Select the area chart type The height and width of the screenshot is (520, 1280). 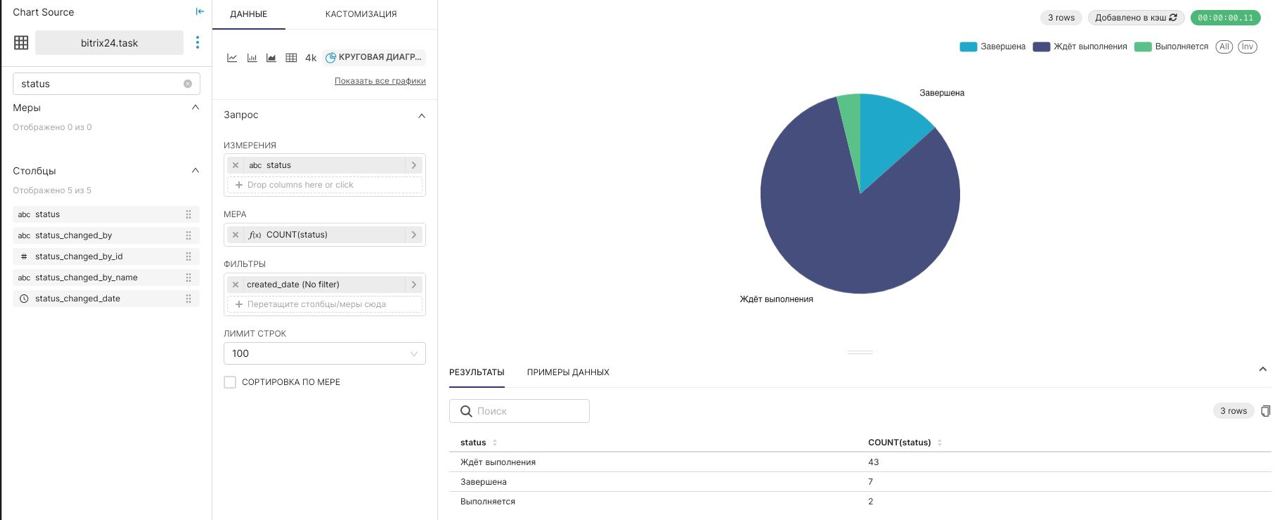[271, 58]
